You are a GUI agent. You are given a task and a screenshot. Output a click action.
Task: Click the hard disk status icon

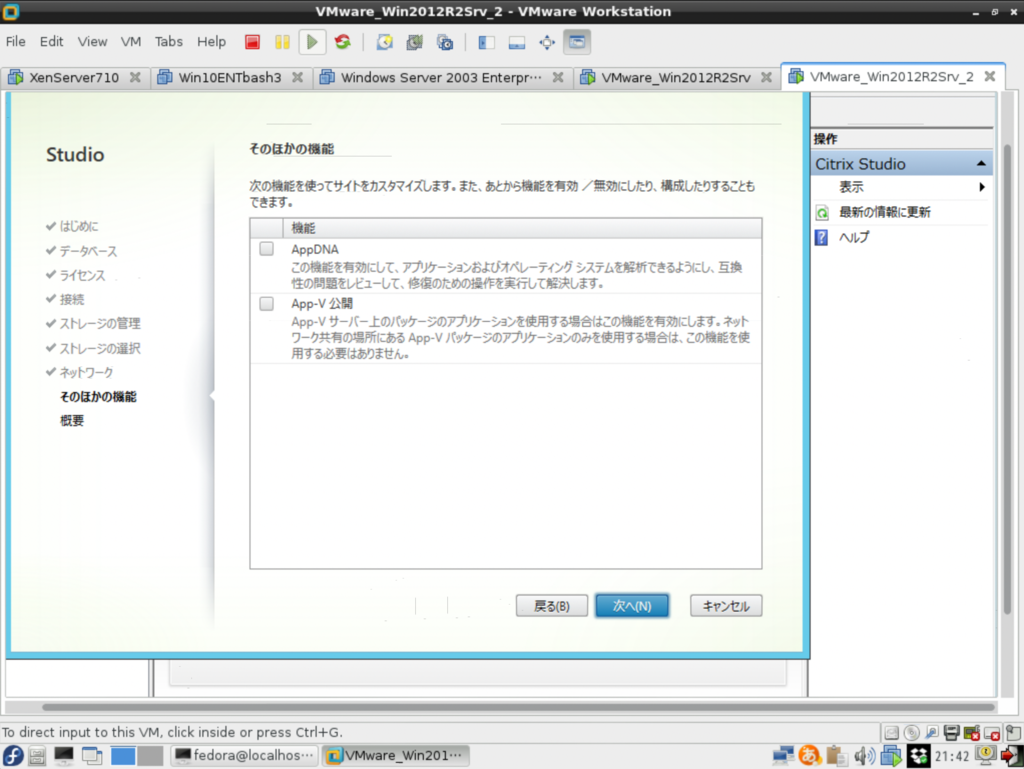(891, 733)
